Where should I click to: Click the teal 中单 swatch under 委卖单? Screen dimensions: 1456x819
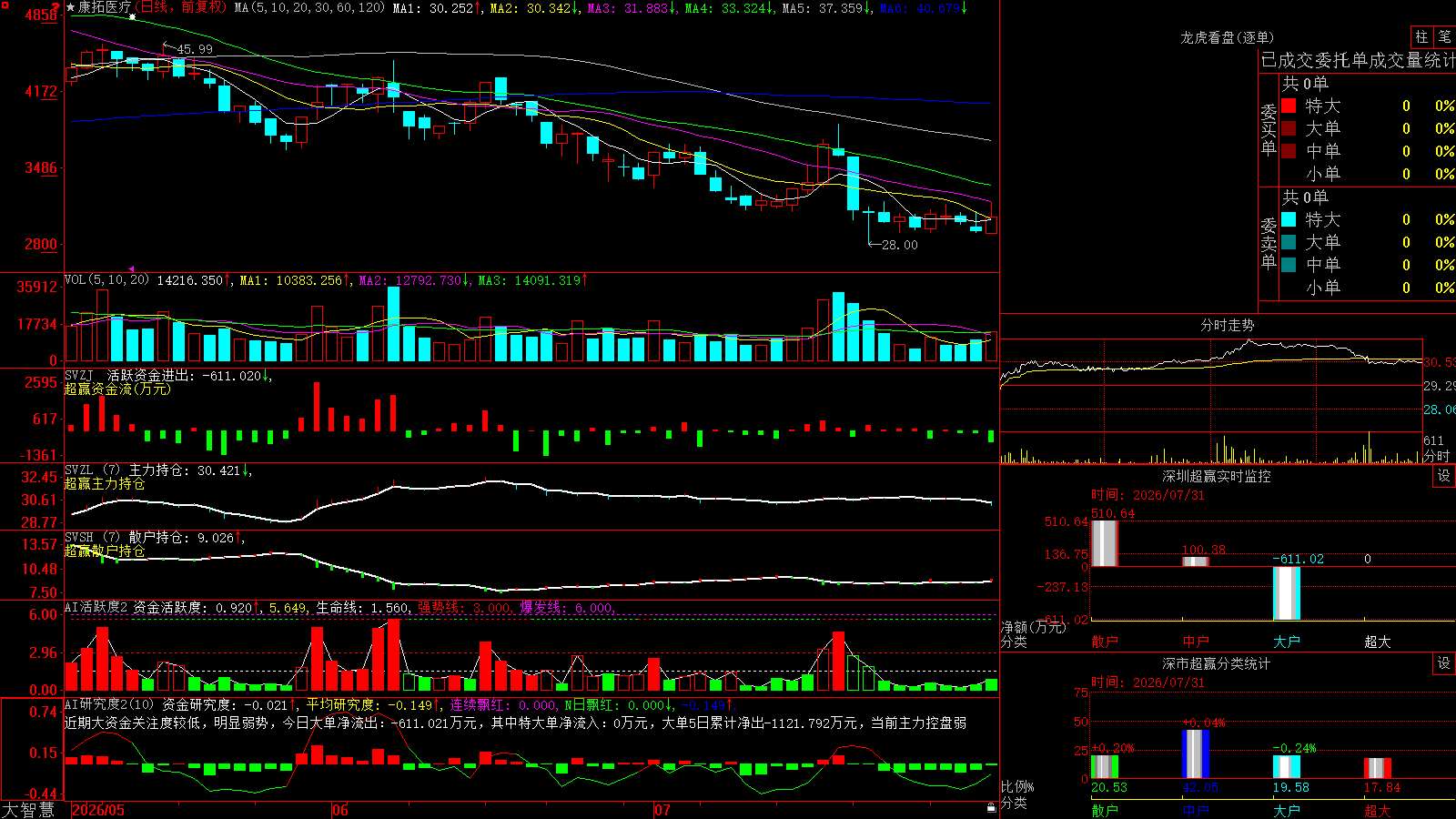(1289, 265)
